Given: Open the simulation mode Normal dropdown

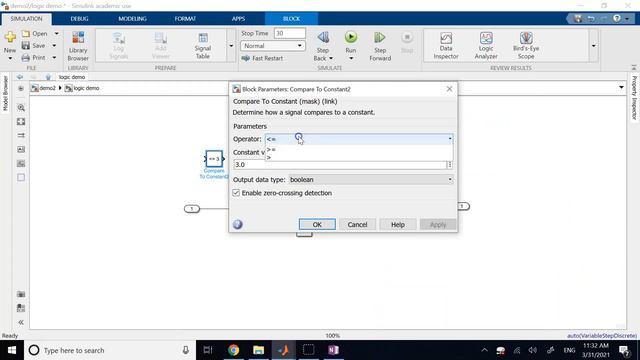Looking at the screenshot, I should [x=273, y=46].
